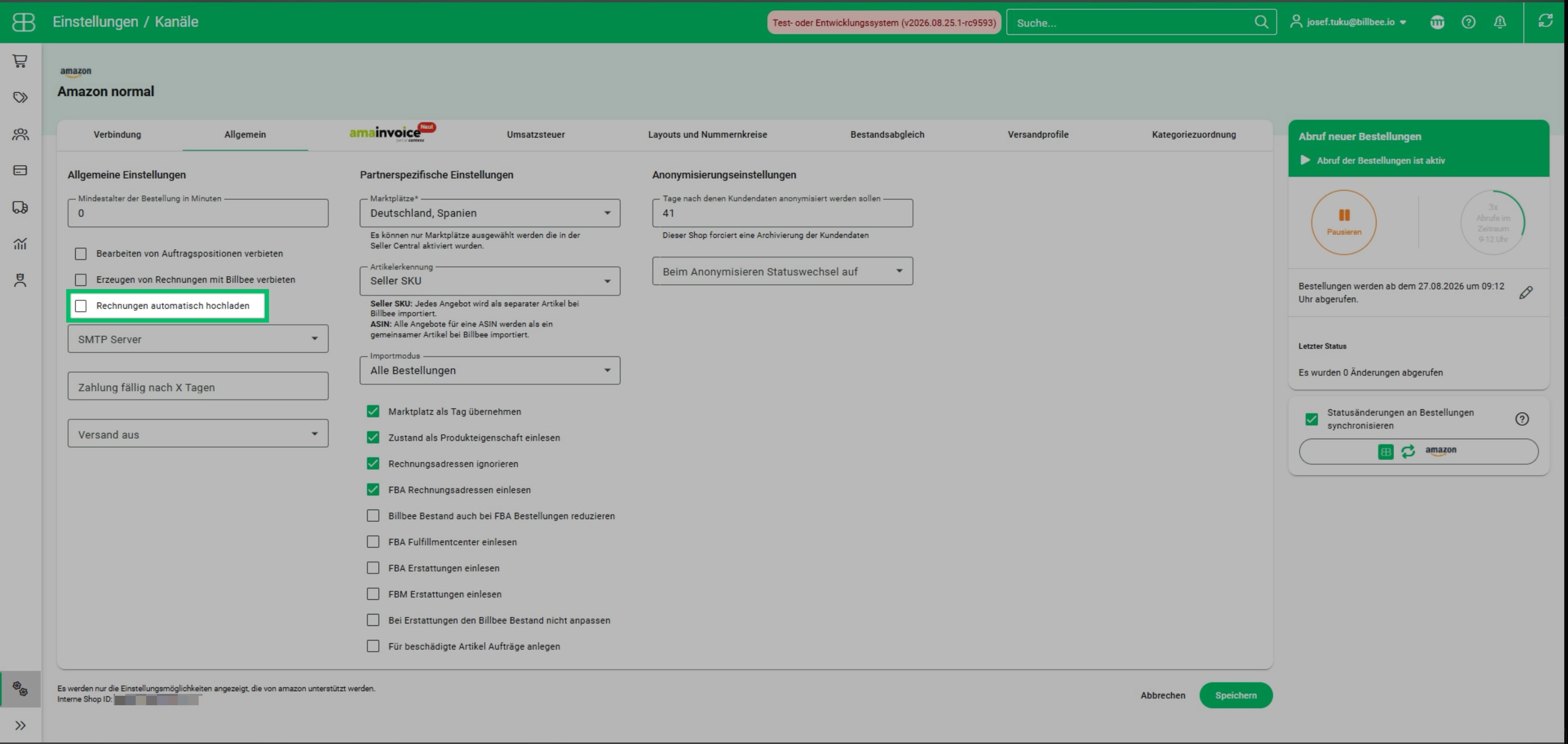This screenshot has width=1568, height=744.
Task: Open the Marktplätze dropdown
Action: [490, 213]
